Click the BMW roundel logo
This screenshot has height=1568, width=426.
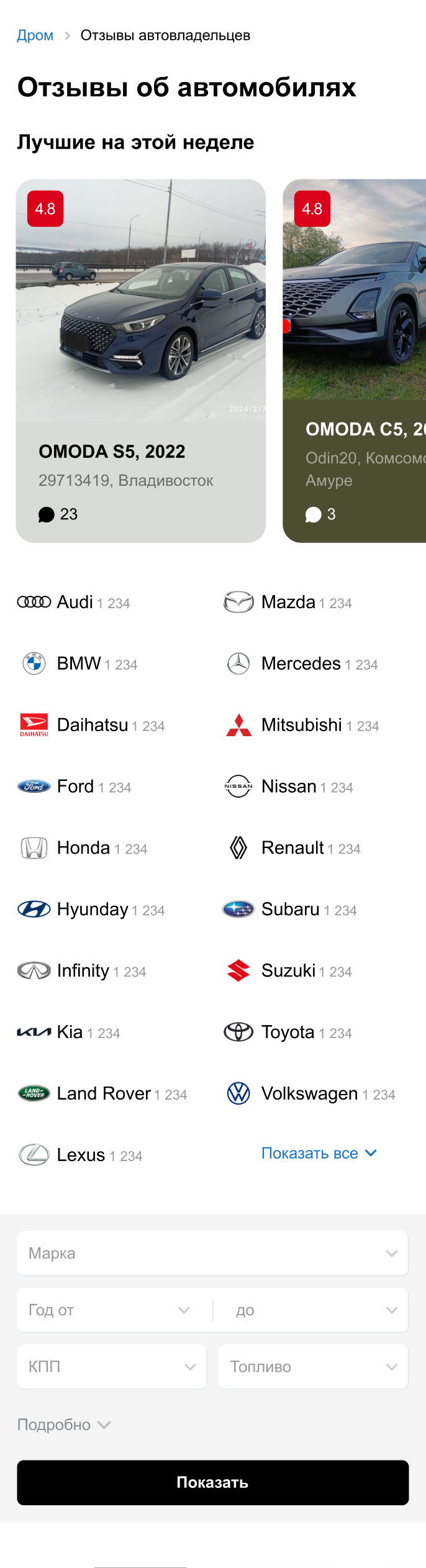tap(34, 663)
